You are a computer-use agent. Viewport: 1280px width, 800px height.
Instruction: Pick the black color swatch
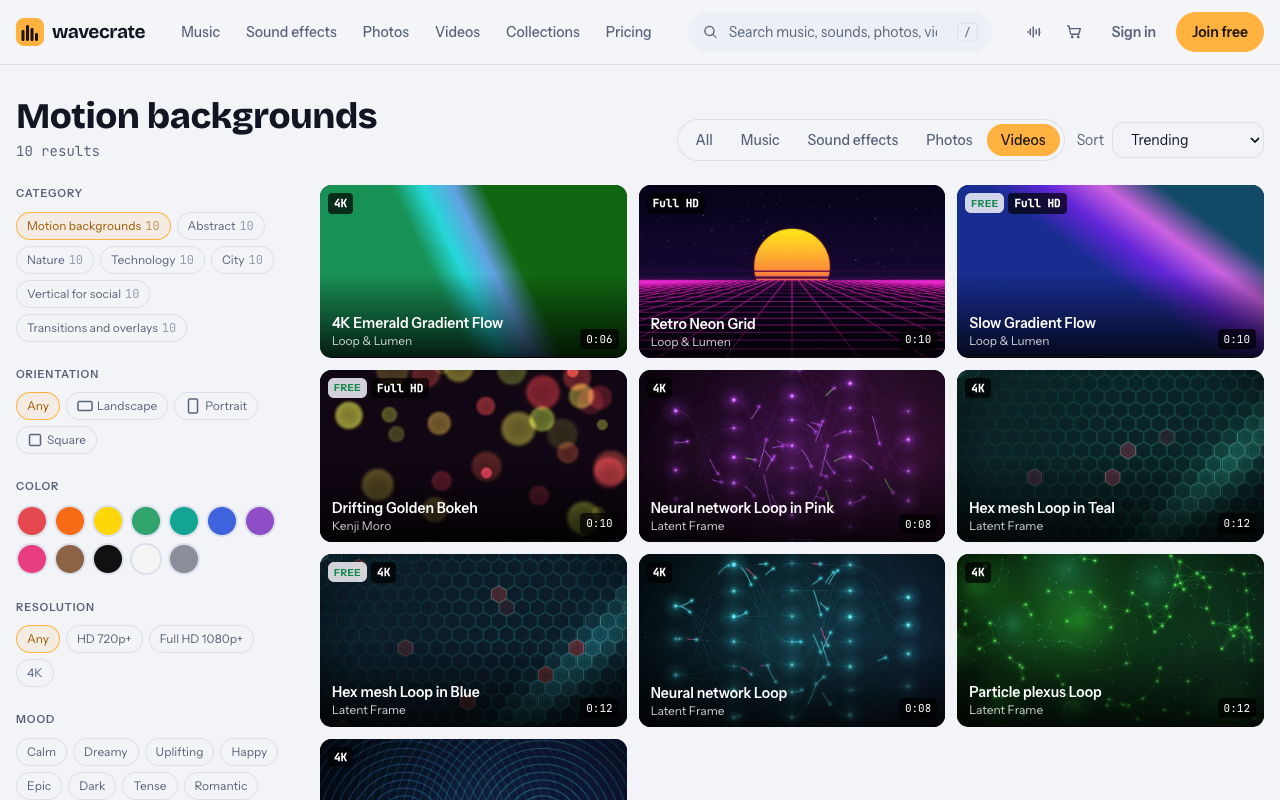pyautogui.click(x=108, y=559)
